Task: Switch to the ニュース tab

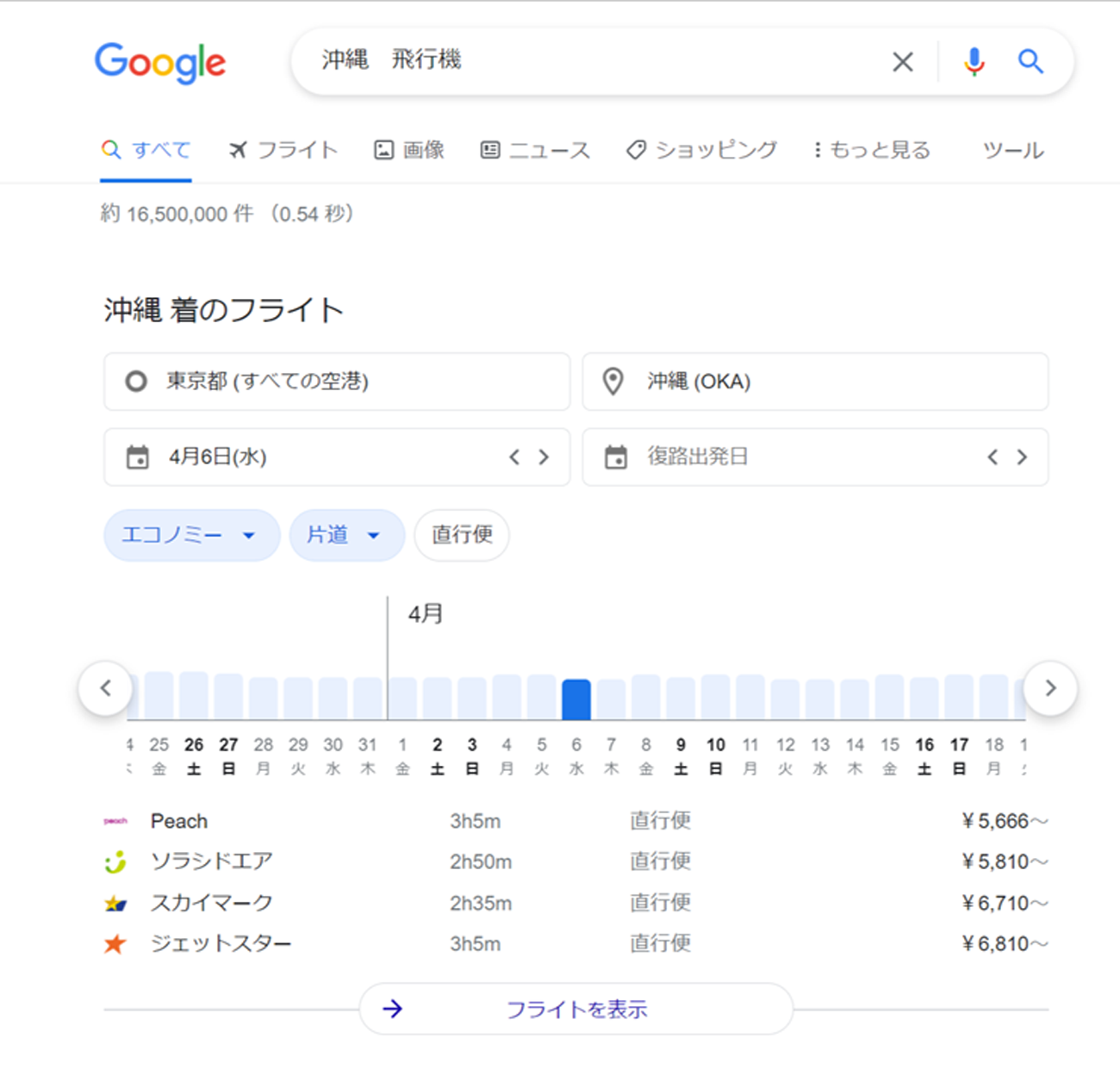Action: coord(535,150)
